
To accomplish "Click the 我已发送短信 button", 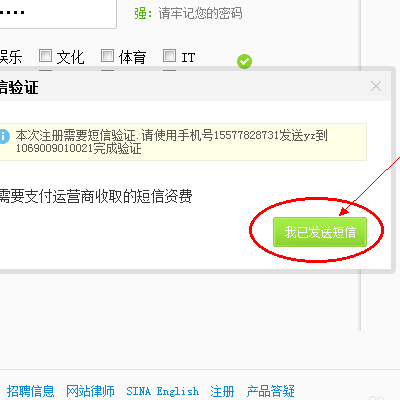I will (320, 232).
